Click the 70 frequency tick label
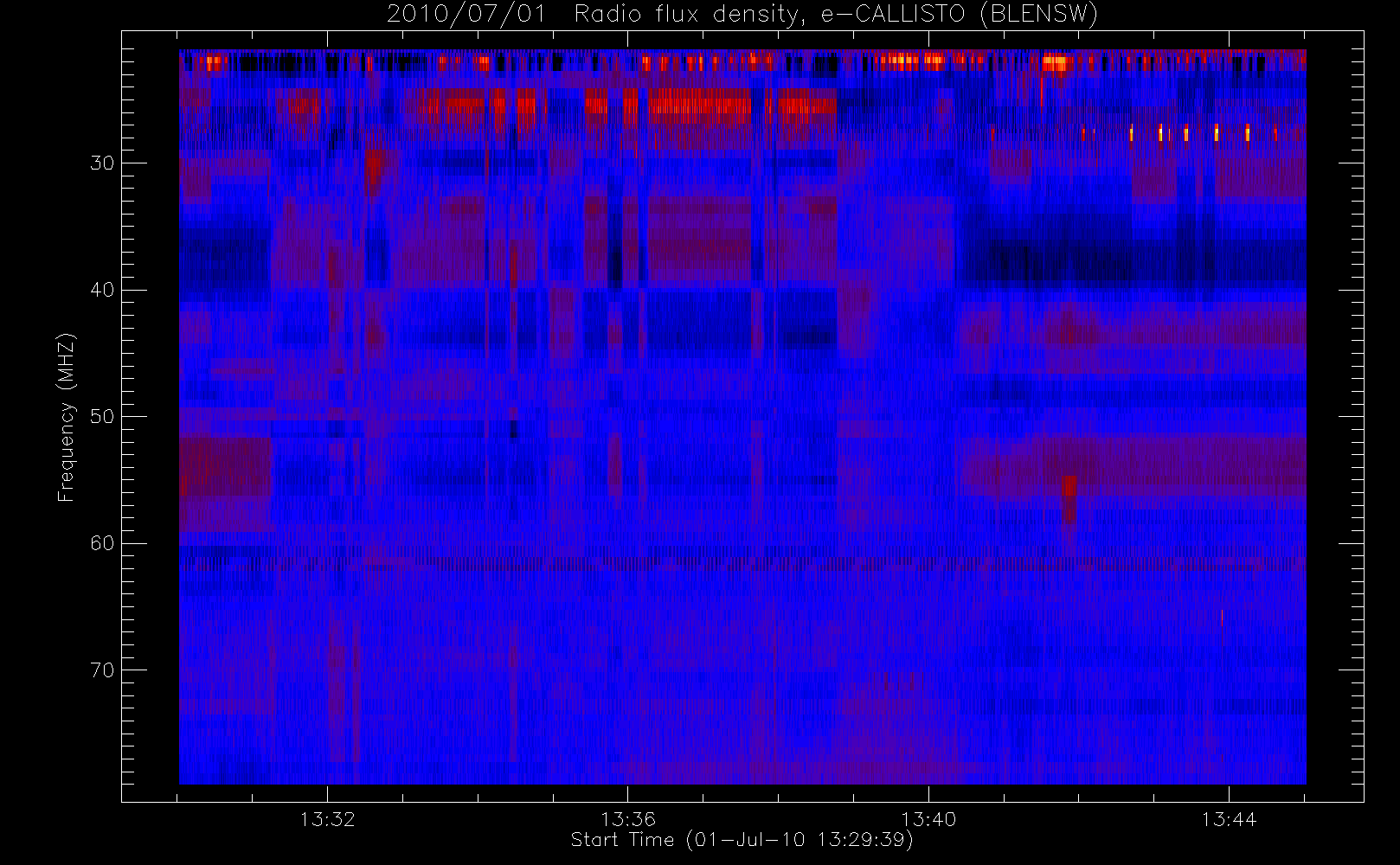The height and width of the screenshot is (865, 1400). coord(101,670)
